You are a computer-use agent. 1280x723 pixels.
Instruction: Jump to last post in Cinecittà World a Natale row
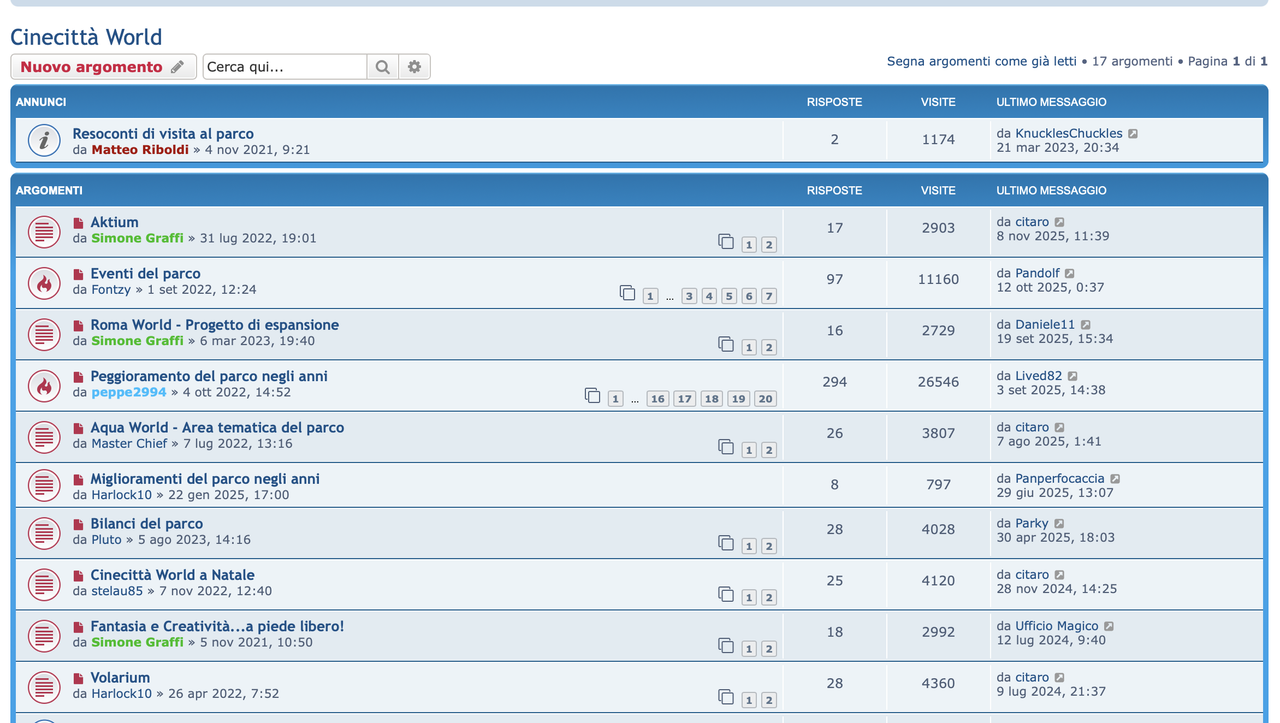(x=1060, y=575)
